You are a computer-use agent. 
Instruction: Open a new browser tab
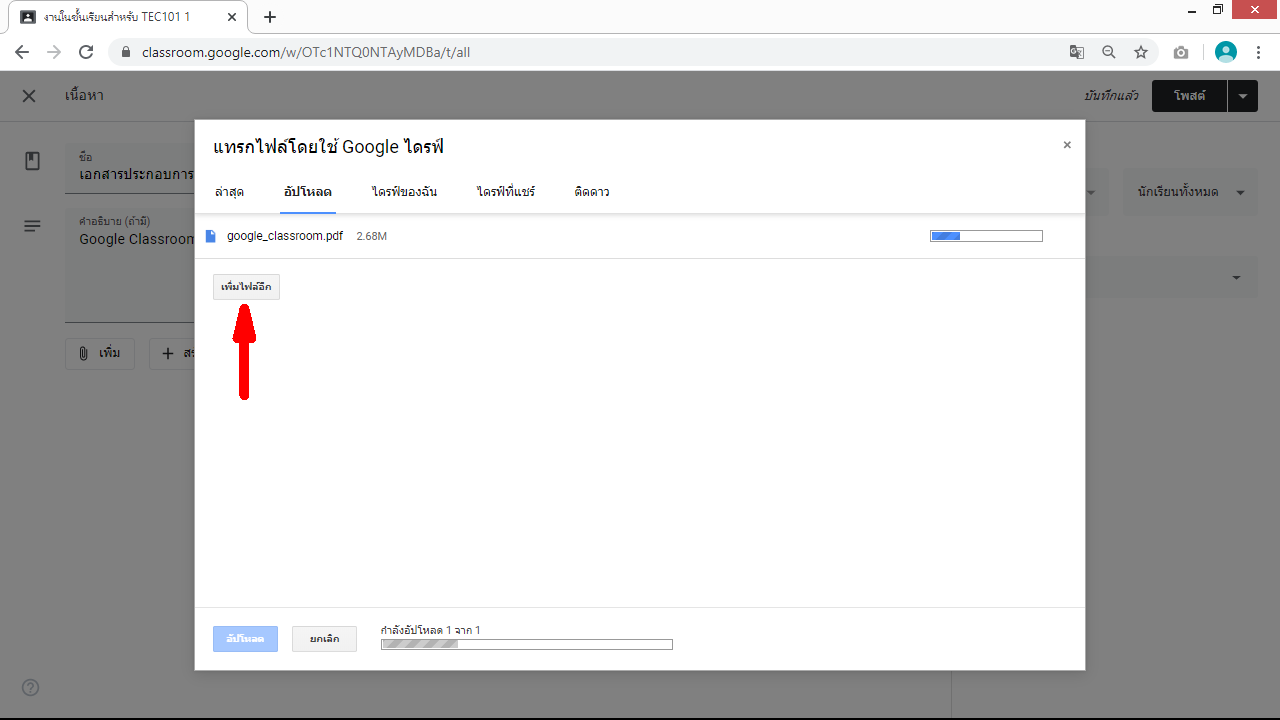270,17
